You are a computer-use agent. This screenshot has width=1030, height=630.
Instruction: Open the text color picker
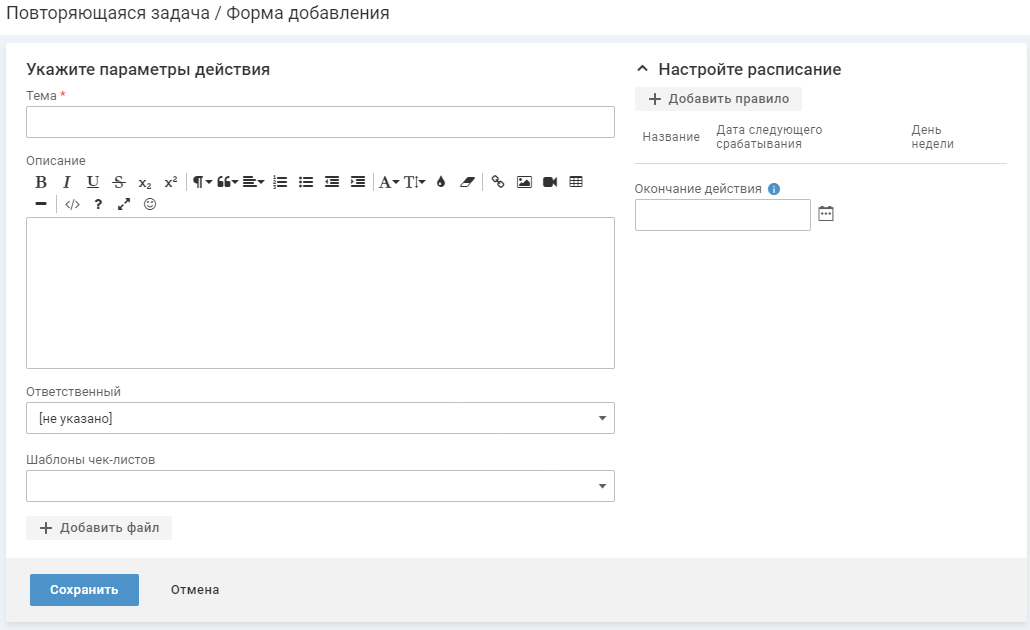point(440,182)
